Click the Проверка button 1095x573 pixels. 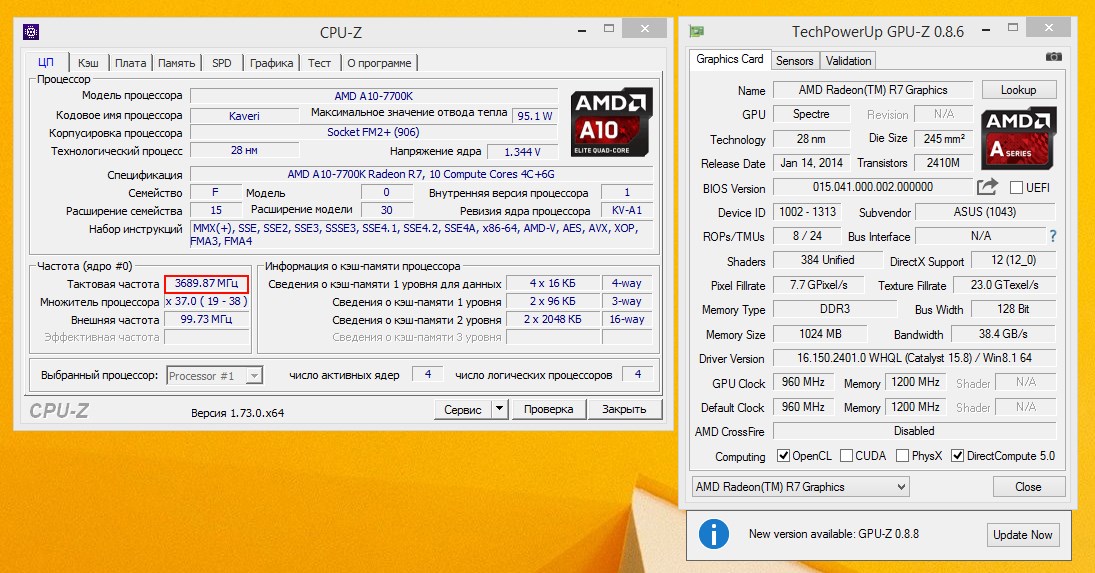pyautogui.click(x=548, y=409)
